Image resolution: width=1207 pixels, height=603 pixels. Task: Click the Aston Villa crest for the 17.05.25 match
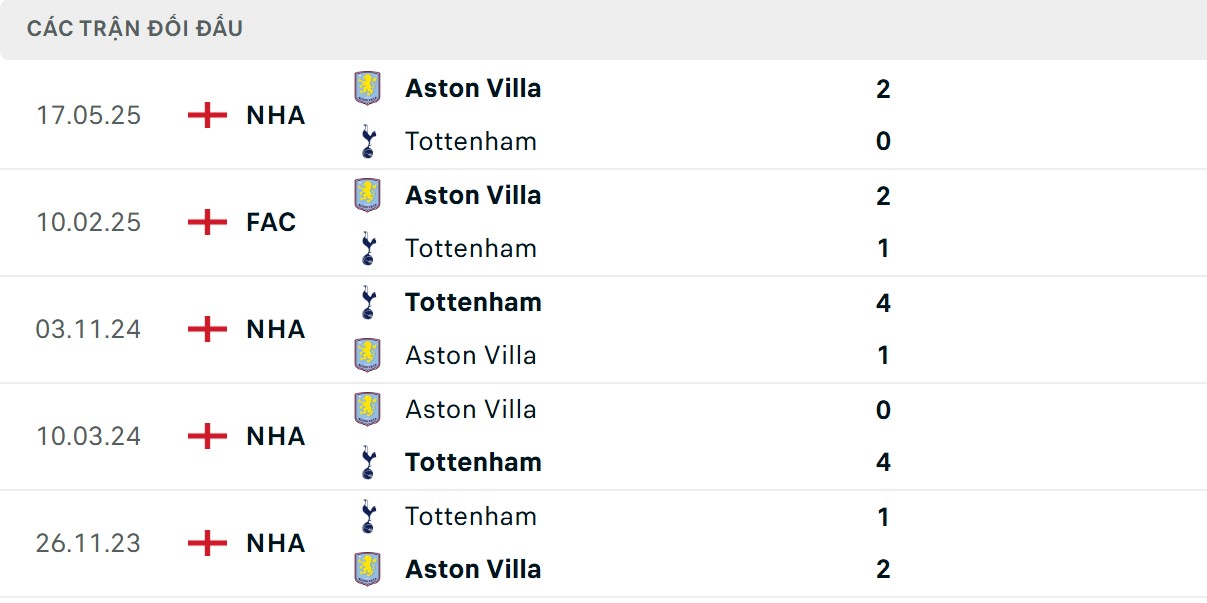coord(369,88)
